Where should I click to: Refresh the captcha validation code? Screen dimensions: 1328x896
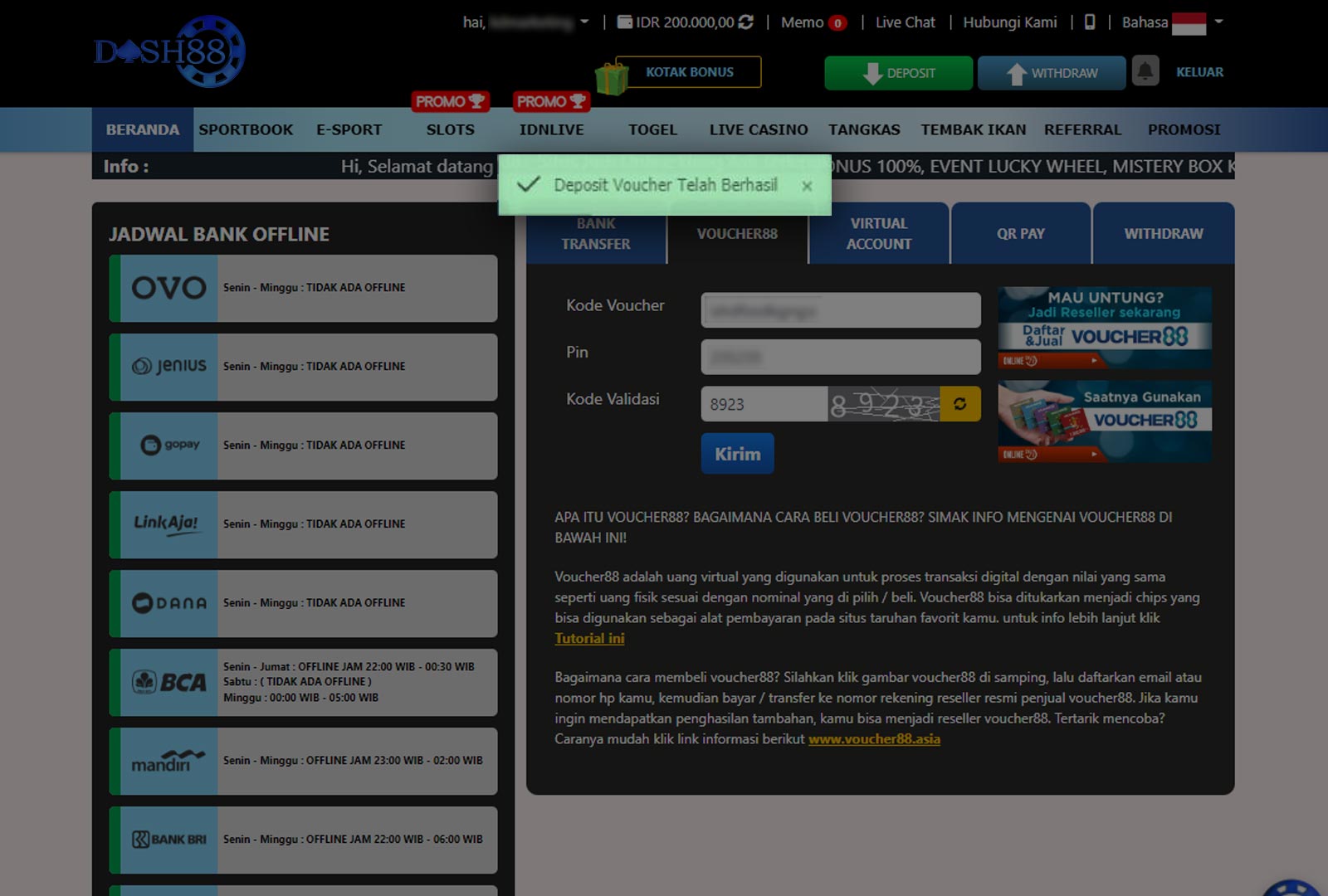point(959,404)
